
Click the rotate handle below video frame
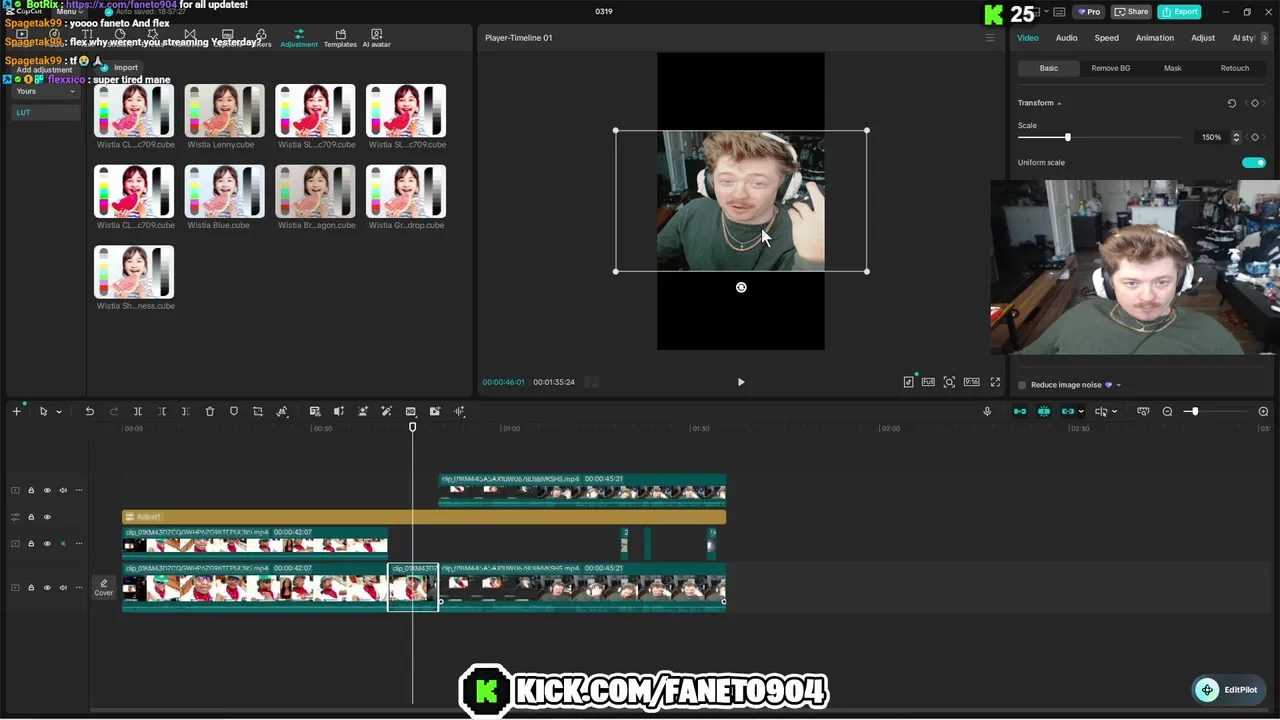coord(741,287)
